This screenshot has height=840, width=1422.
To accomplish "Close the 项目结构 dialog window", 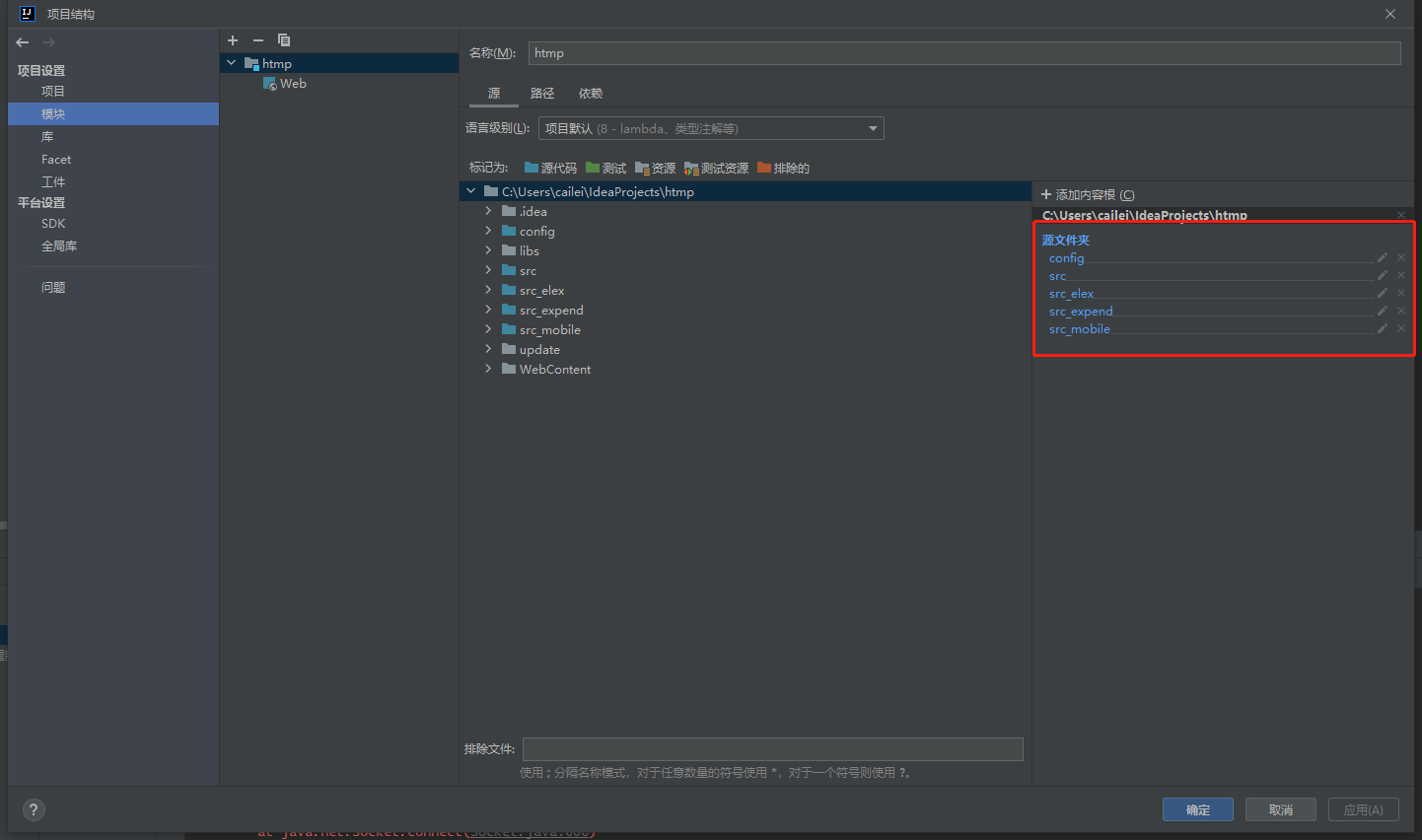I will point(1390,14).
